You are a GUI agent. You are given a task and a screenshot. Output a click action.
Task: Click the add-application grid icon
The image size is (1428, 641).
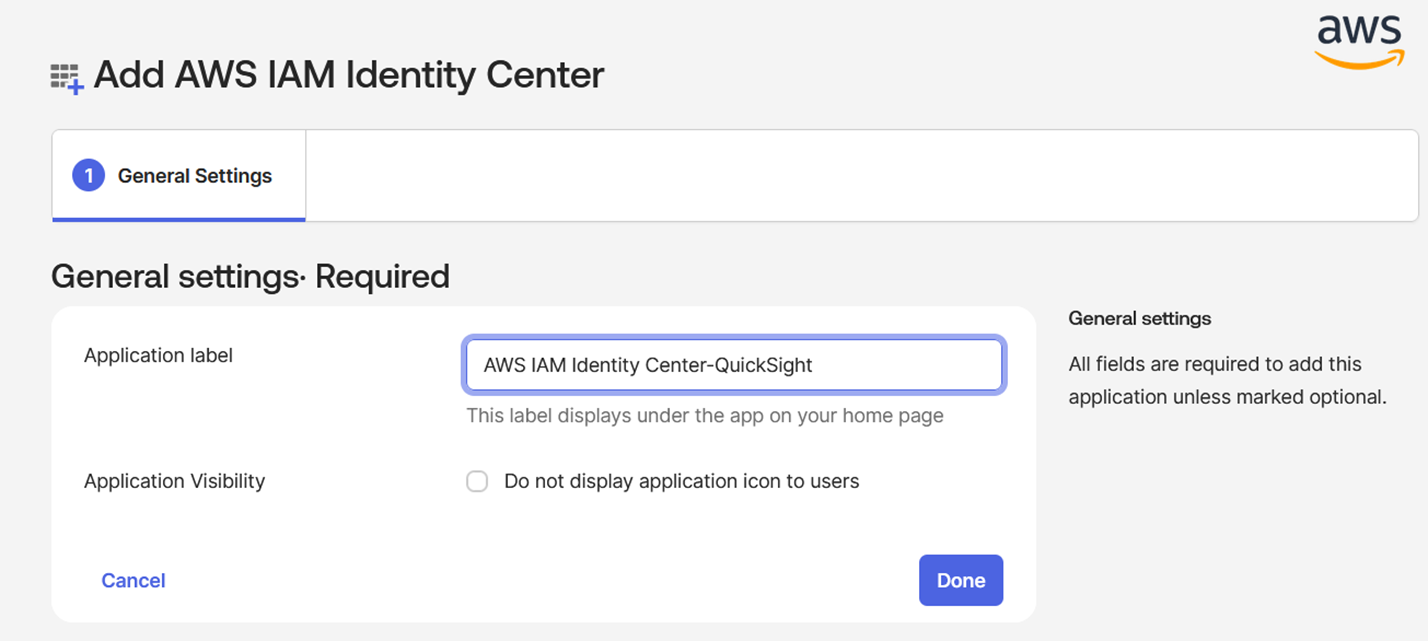(x=66, y=78)
